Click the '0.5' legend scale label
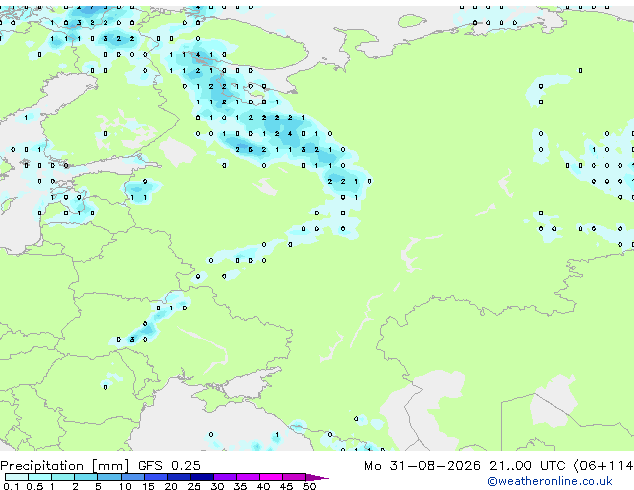The width and height of the screenshot is (634, 490). 35,486
